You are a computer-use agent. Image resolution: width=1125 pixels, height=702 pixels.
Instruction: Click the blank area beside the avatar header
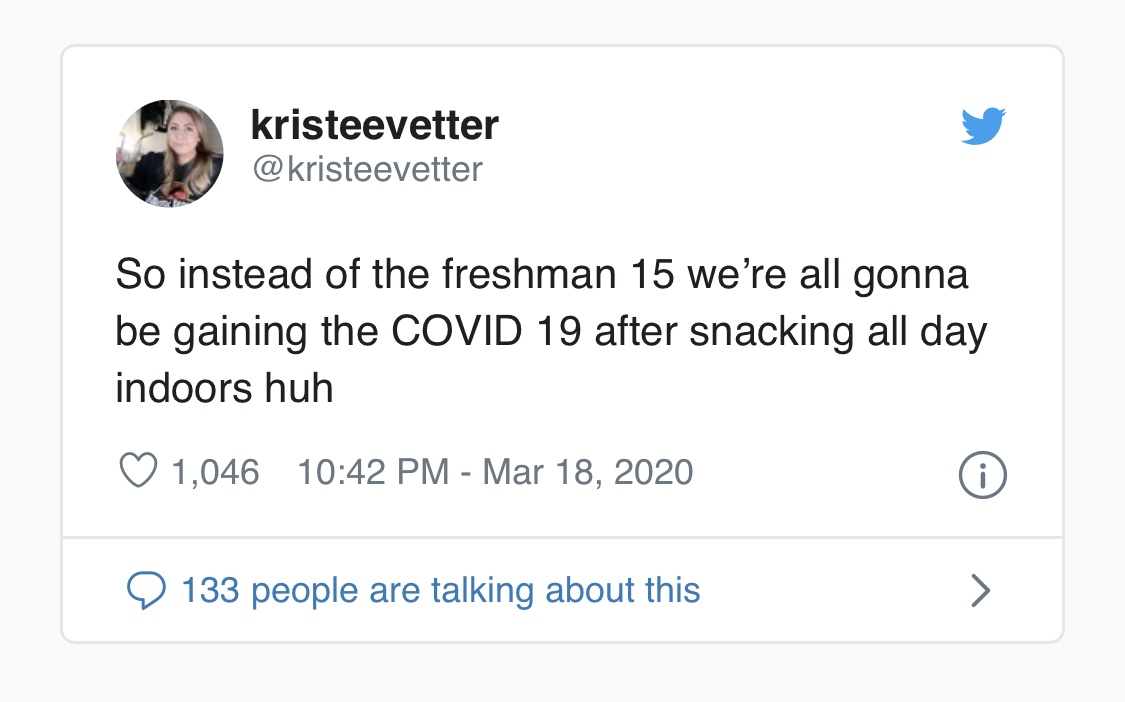[x=720, y=150]
